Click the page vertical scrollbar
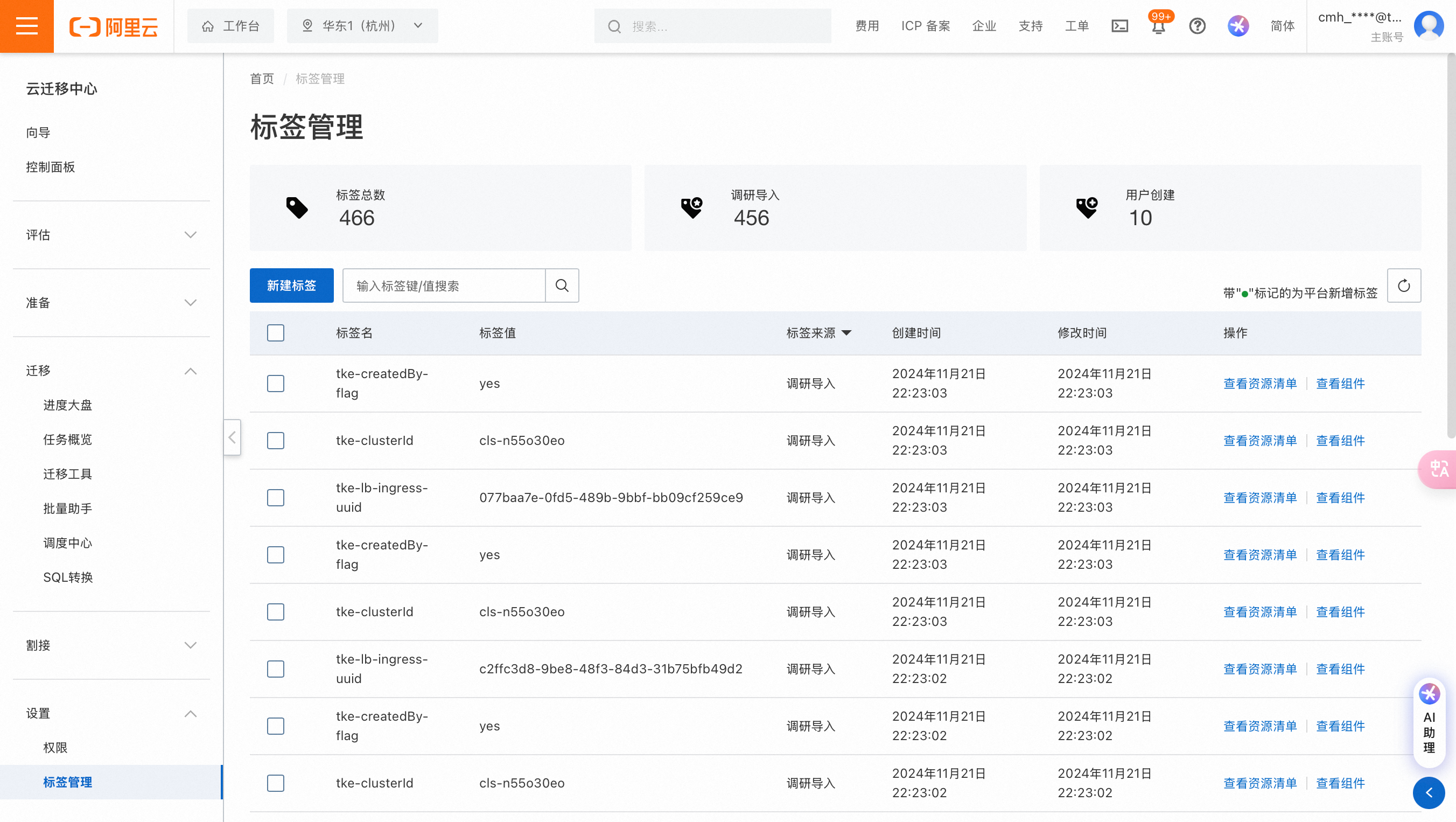The height and width of the screenshot is (822, 1456). (x=1451, y=246)
